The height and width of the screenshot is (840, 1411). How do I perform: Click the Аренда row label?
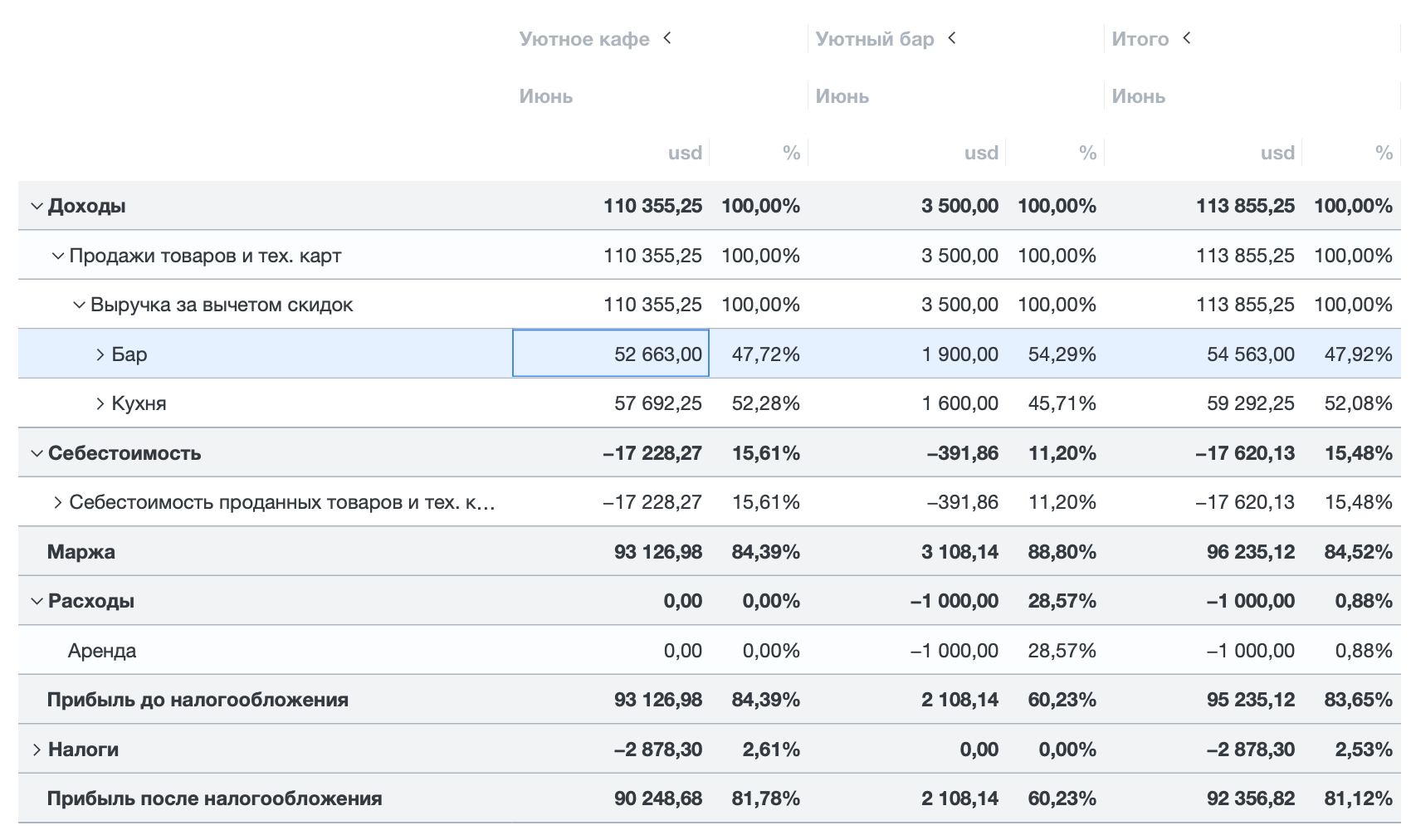102,651
